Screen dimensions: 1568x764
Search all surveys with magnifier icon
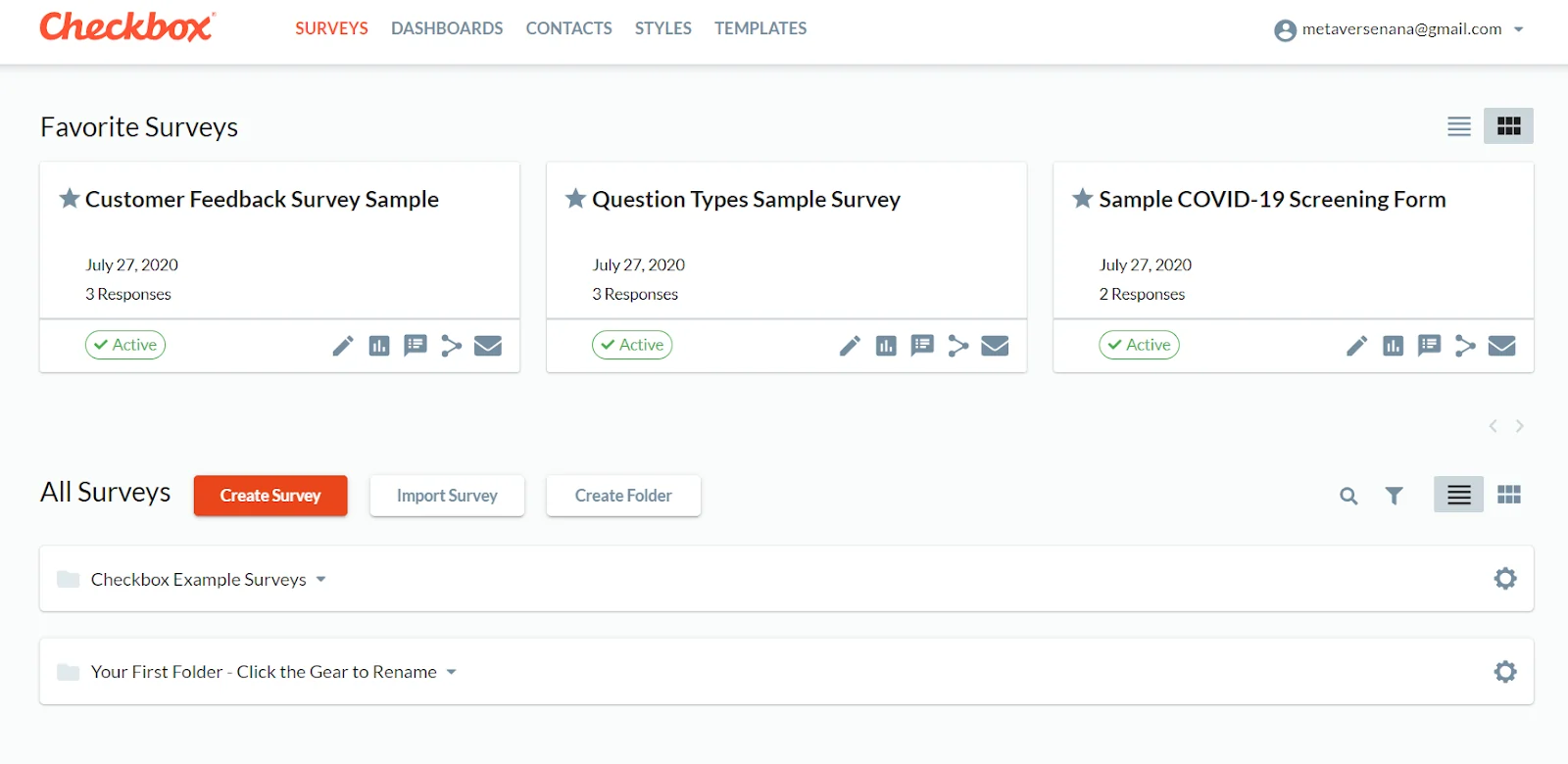pyautogui.click(x=1348, y=497)
